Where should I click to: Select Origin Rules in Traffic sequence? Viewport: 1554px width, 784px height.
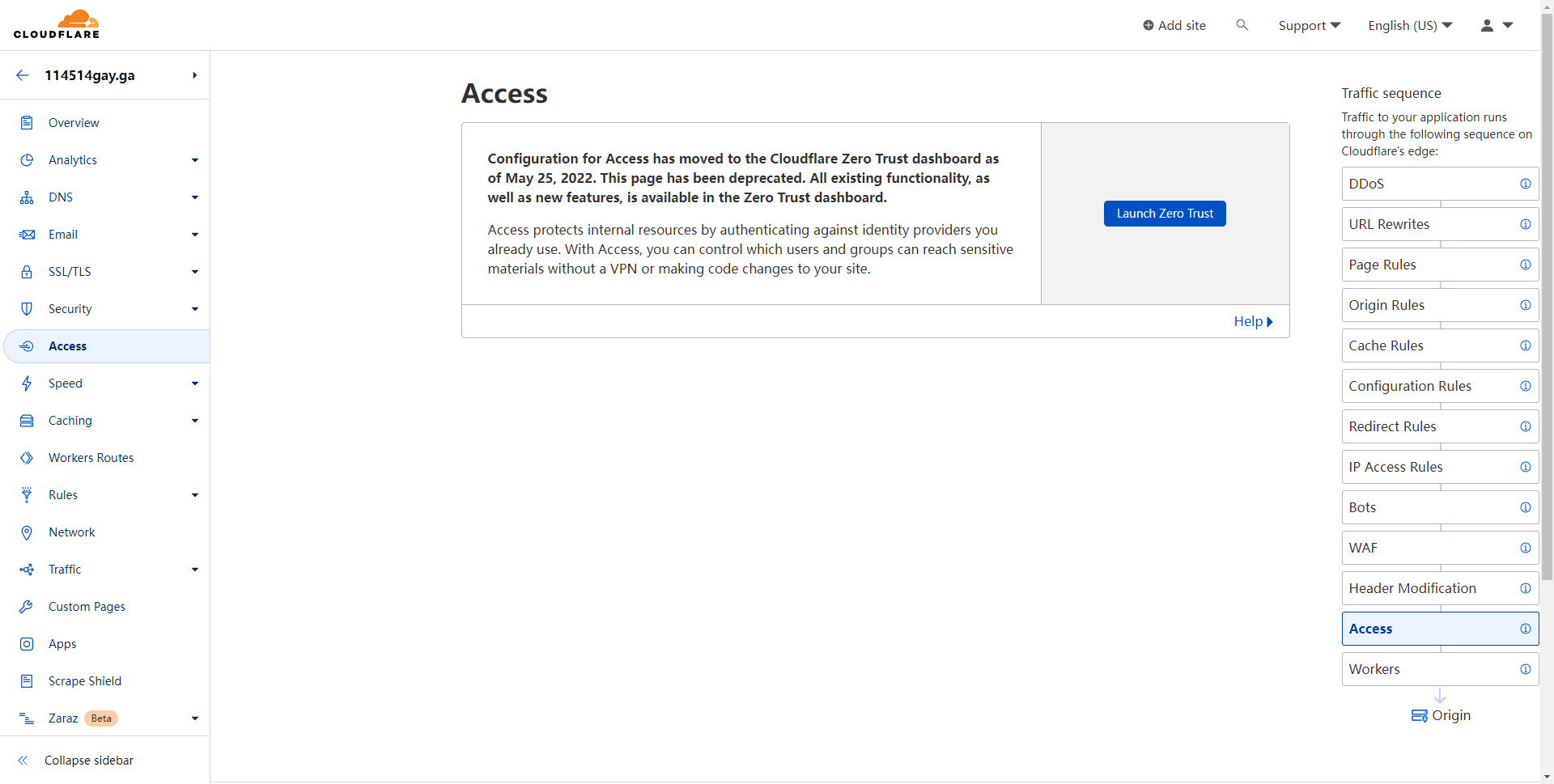pos(1440,305)
